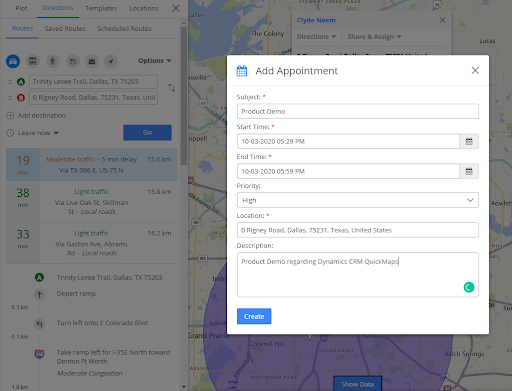Click the waypoint B marker icon
Viewport: 512px width, 391px height.
point(21,98)
